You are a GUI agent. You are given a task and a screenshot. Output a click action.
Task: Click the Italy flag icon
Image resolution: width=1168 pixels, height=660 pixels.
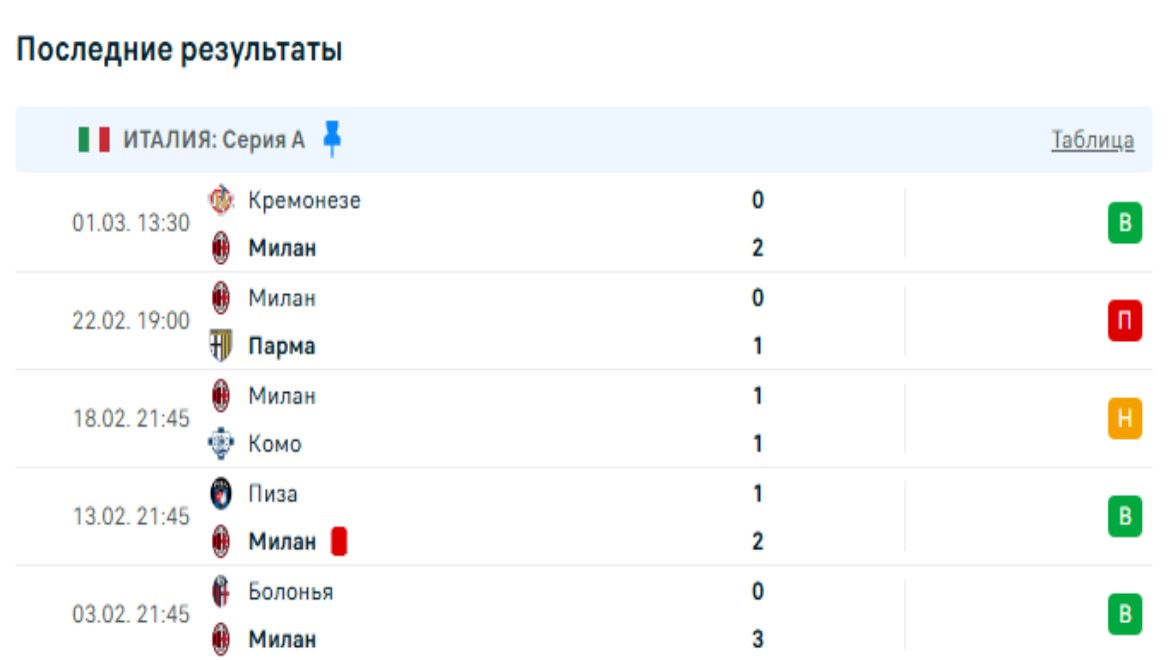tap(94, 140)
